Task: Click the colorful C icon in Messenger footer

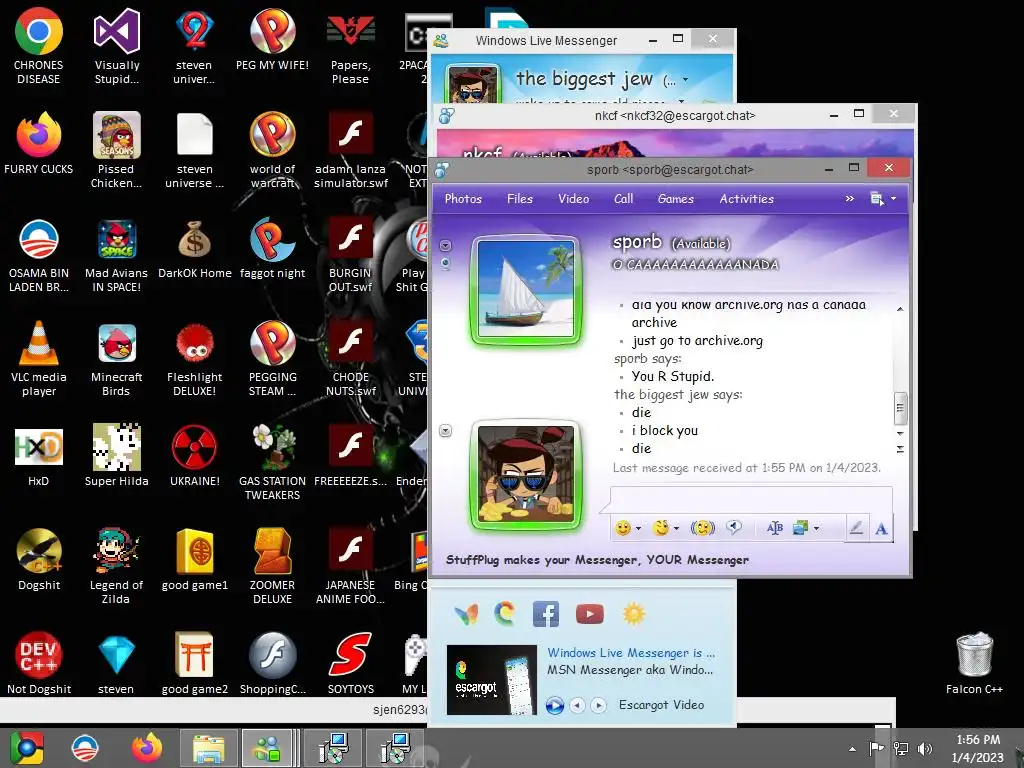Action: (504, 614)
